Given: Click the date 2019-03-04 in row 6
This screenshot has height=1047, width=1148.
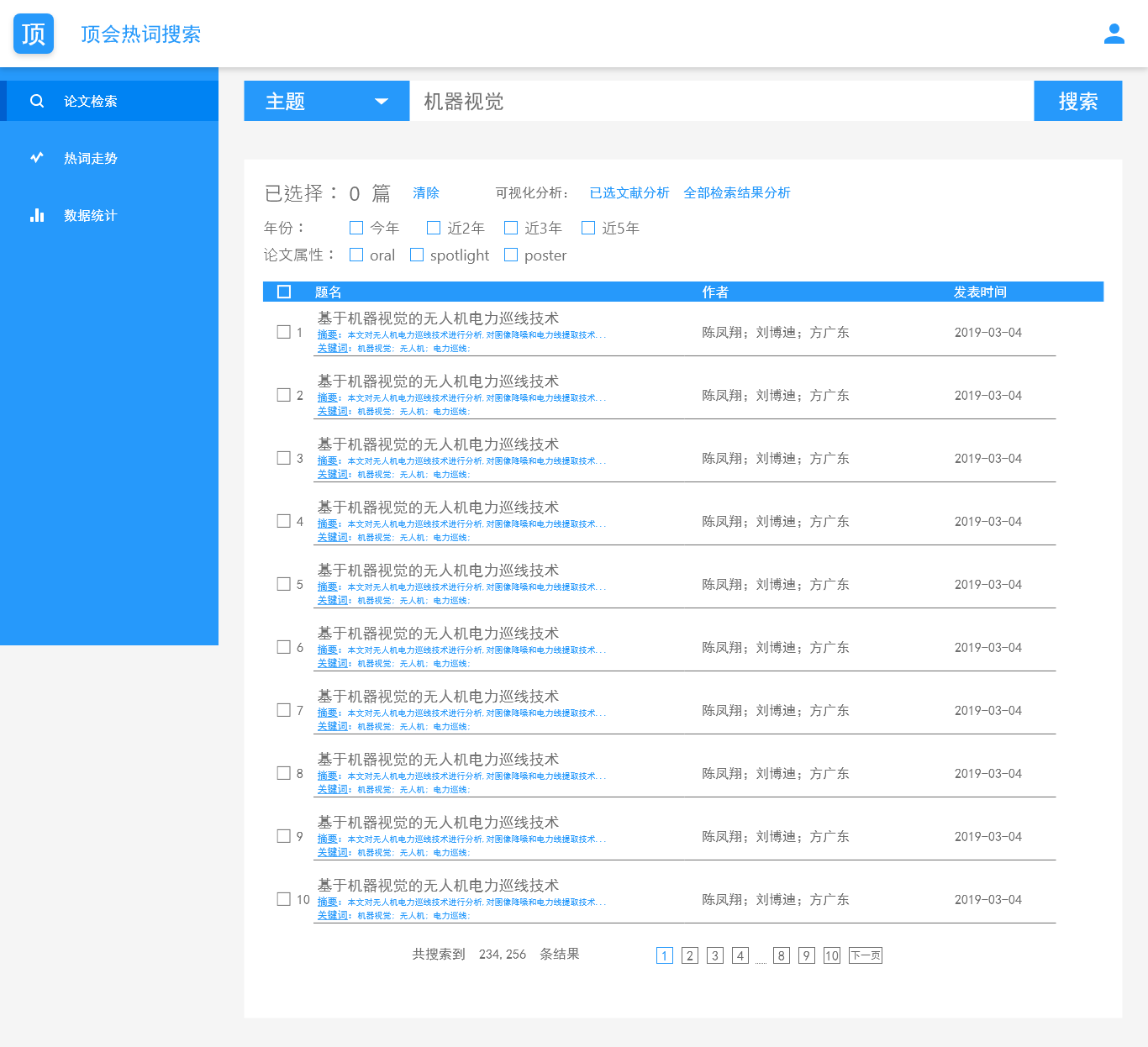Looking at the screenshot, I should point(988,648).
